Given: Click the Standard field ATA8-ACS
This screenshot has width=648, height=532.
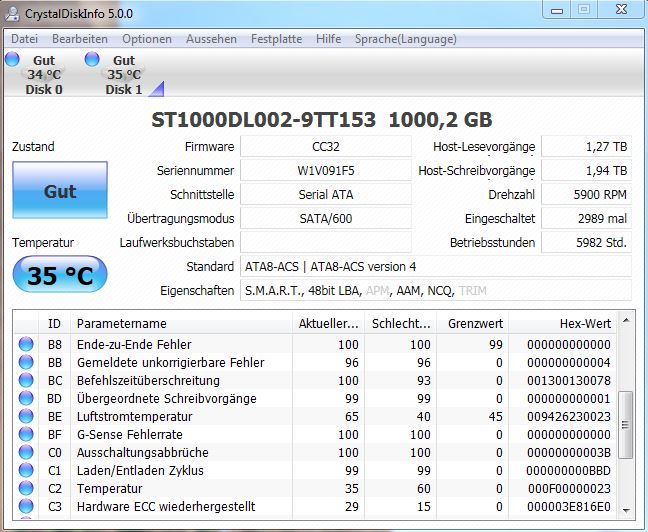Looking at the screenshot, I should point(436,266).
